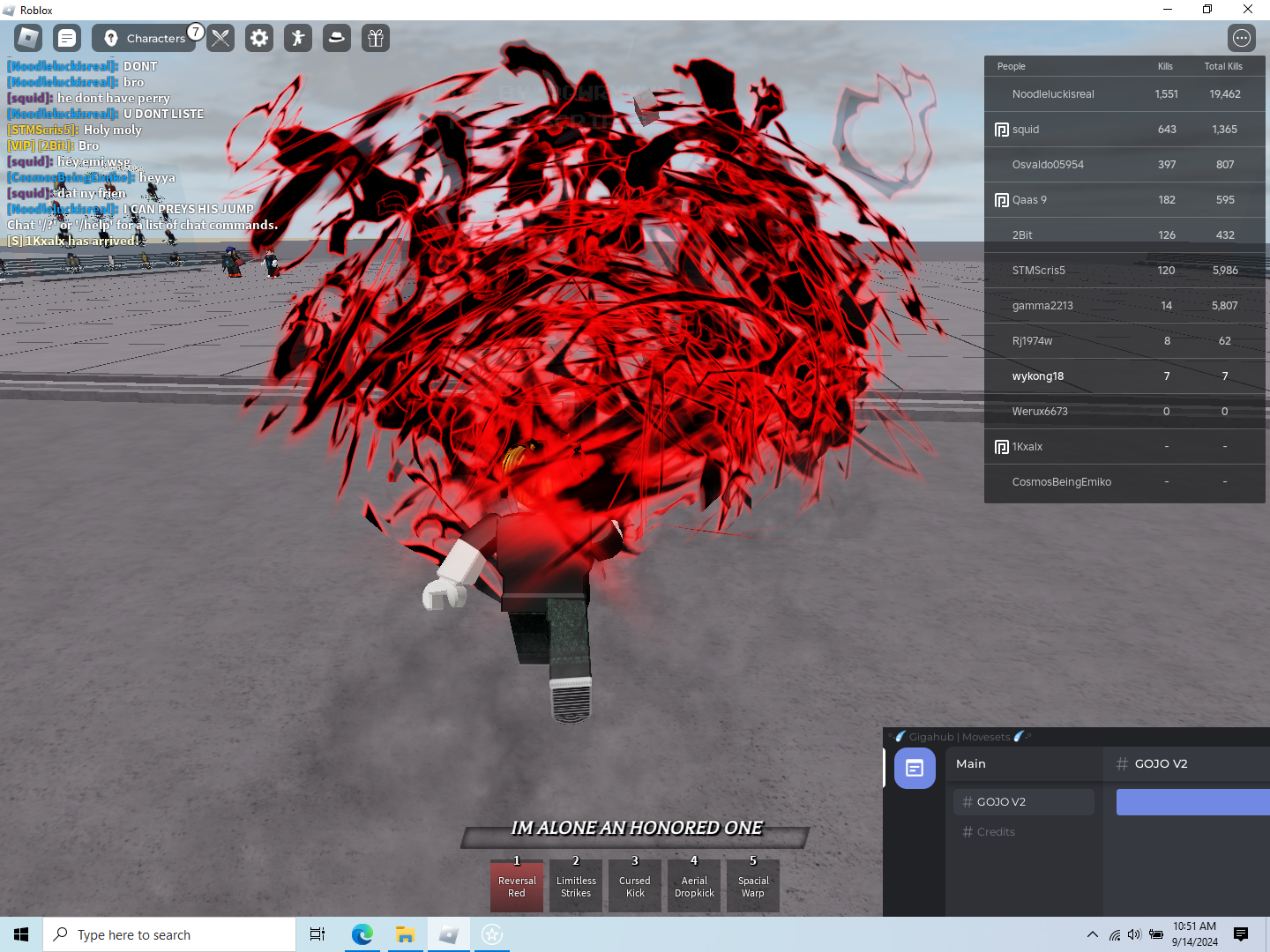1270x952 pixels.
Task: Open Microsoft Edge from the taskbar
Action: point(362,934)
